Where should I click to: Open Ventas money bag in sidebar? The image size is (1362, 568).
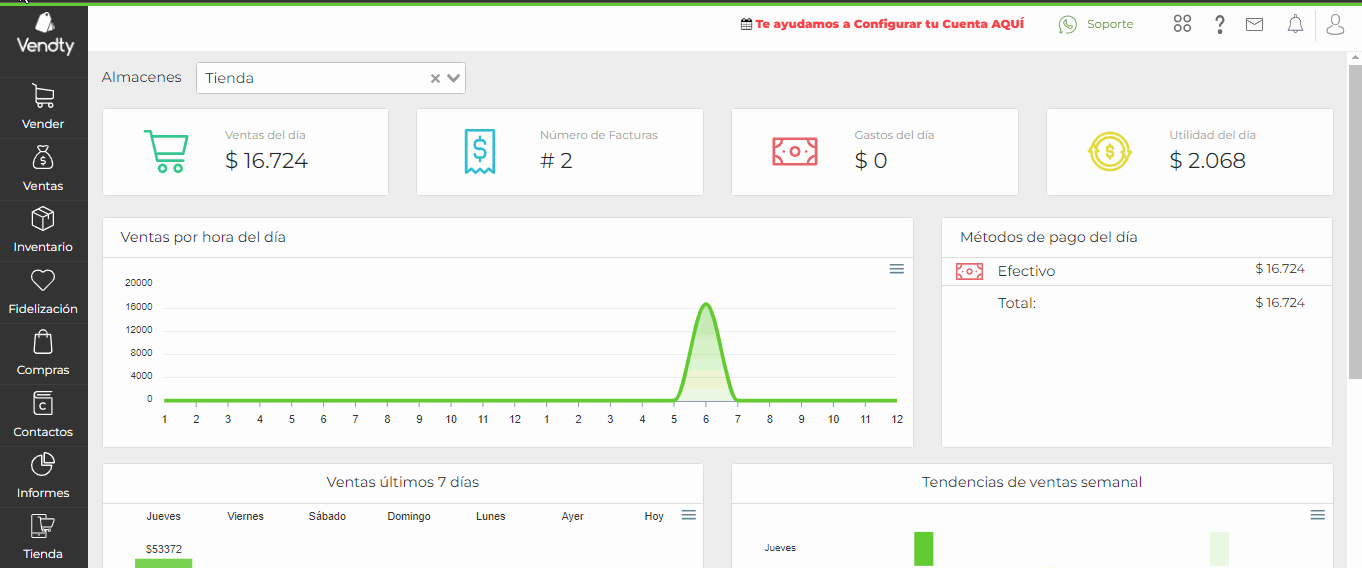[x=43, y=157]
